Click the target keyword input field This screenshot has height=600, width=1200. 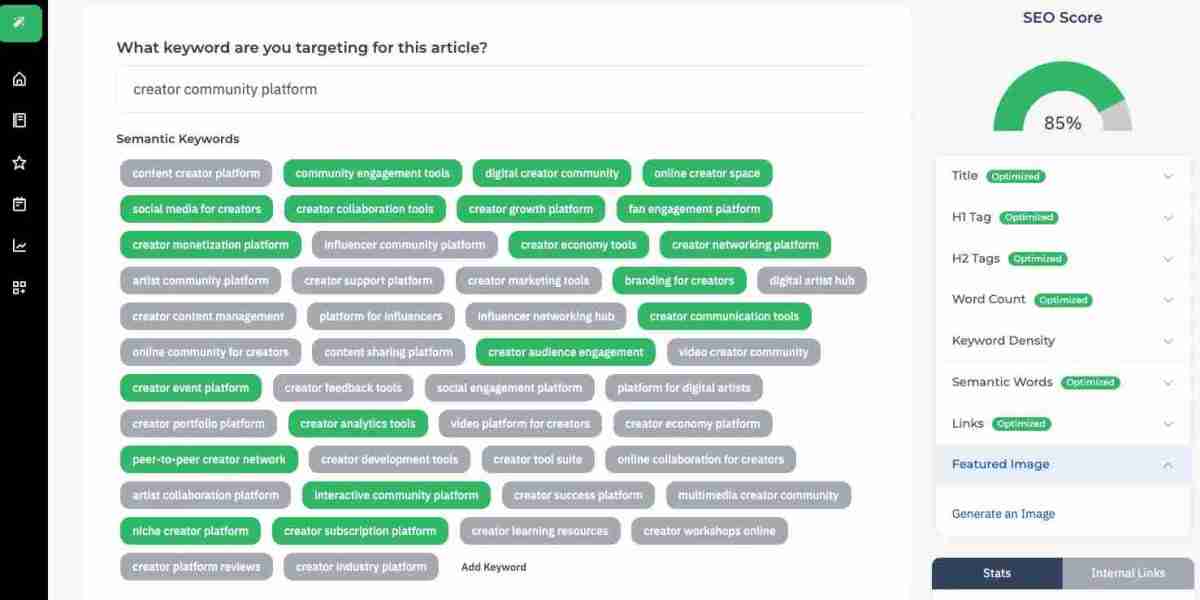493,89
